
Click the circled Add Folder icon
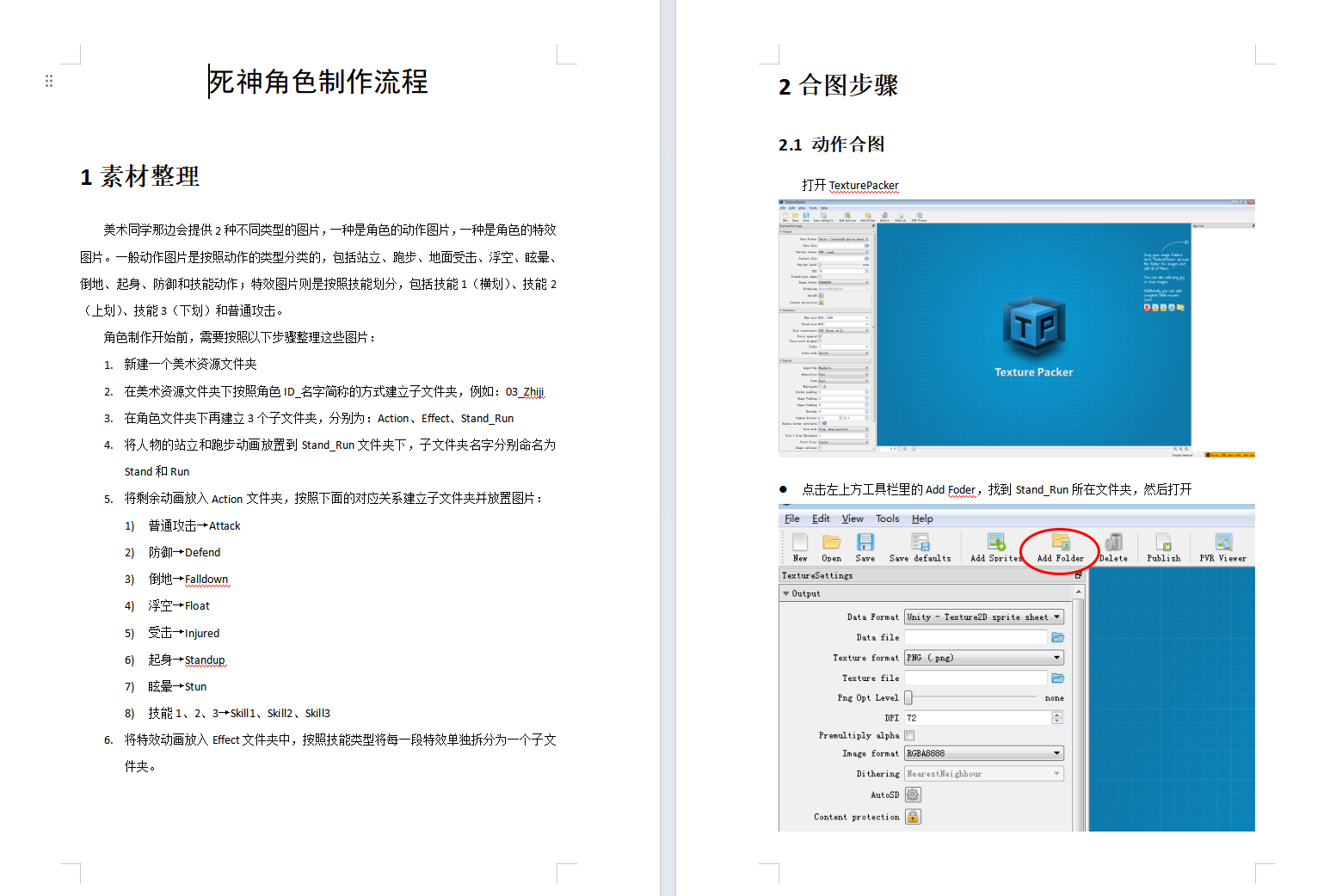pos(1060,543)
